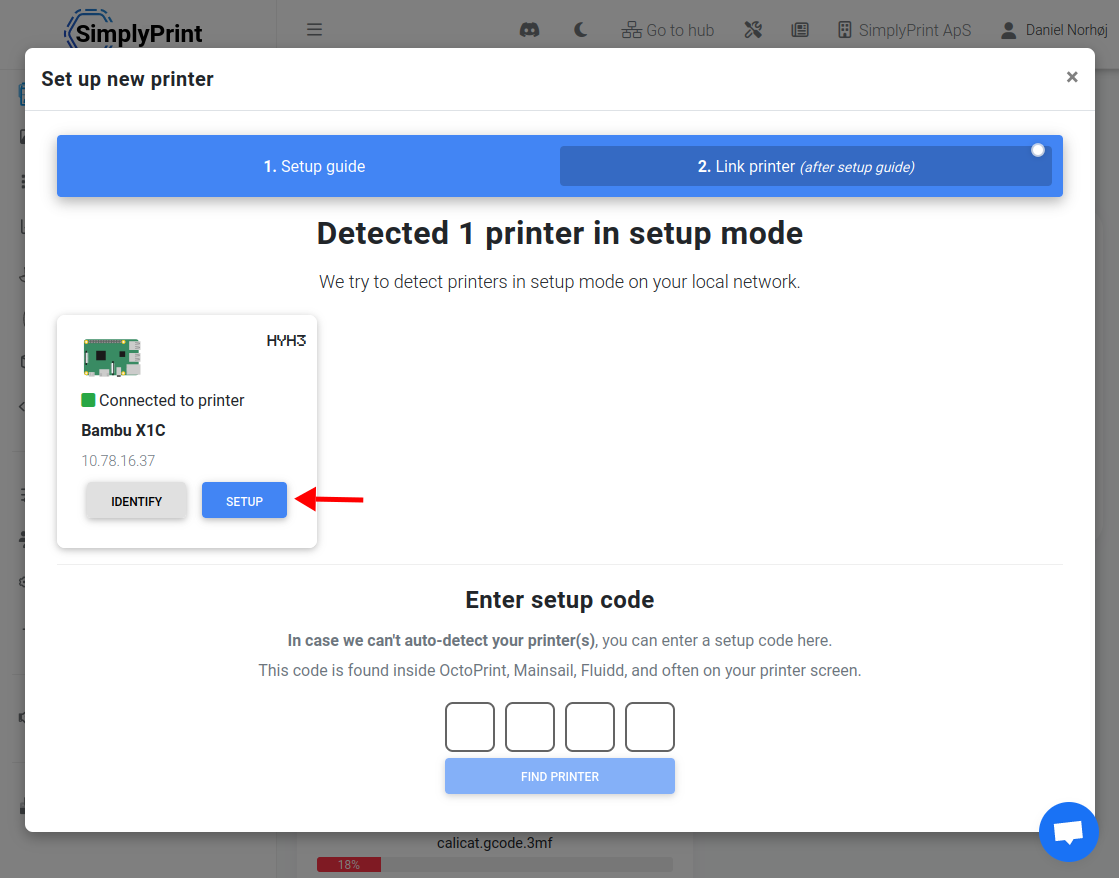1119x878 pixels.
Task: Open the Link printer tab
Action: click(806, 166)
